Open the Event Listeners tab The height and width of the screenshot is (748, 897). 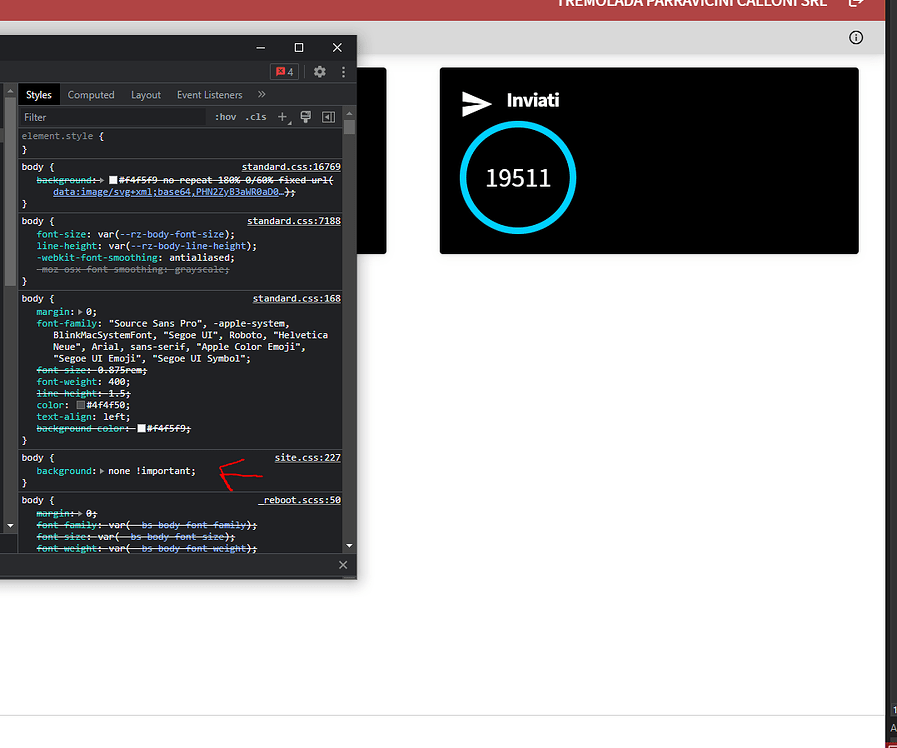pyautogui.click(x=209, y=94)
